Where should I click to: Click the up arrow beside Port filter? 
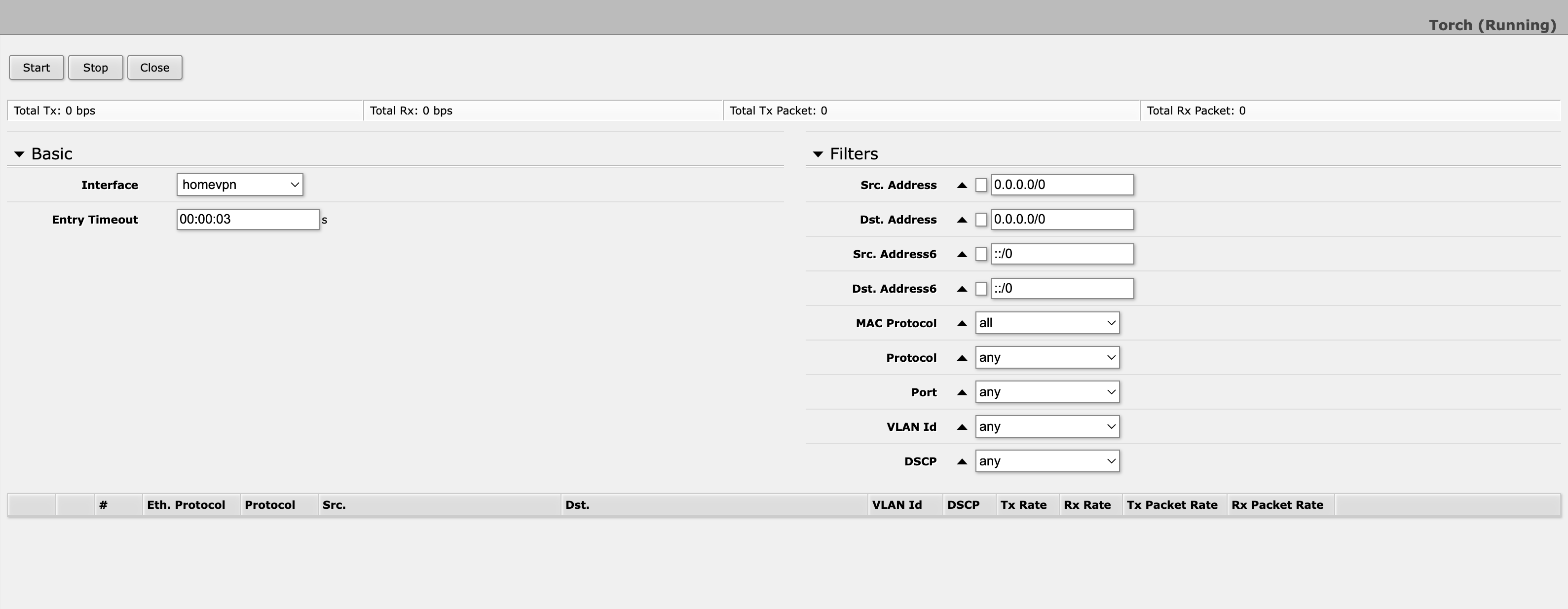[962, 392]
